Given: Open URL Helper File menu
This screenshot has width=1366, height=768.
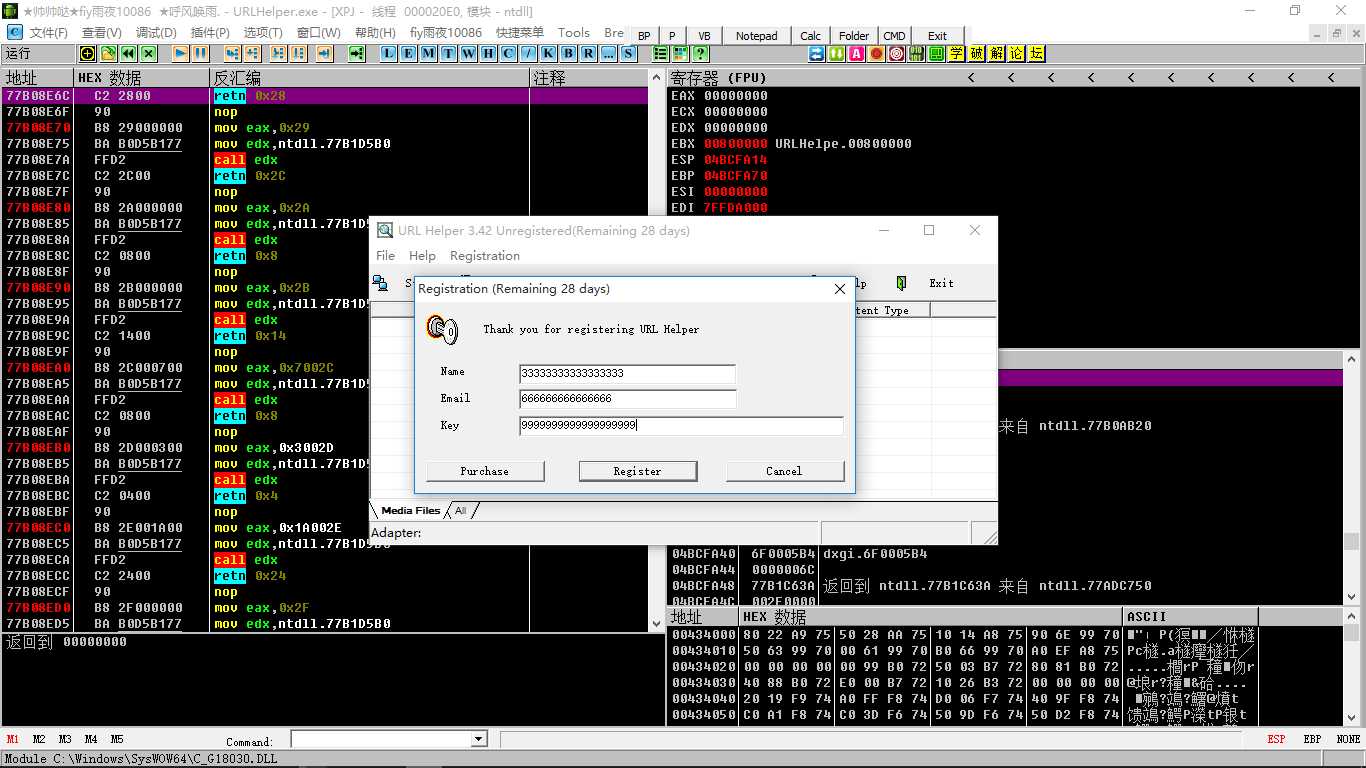Looking at the screenshot, I should pyautogui.click(x=386, y=256).
